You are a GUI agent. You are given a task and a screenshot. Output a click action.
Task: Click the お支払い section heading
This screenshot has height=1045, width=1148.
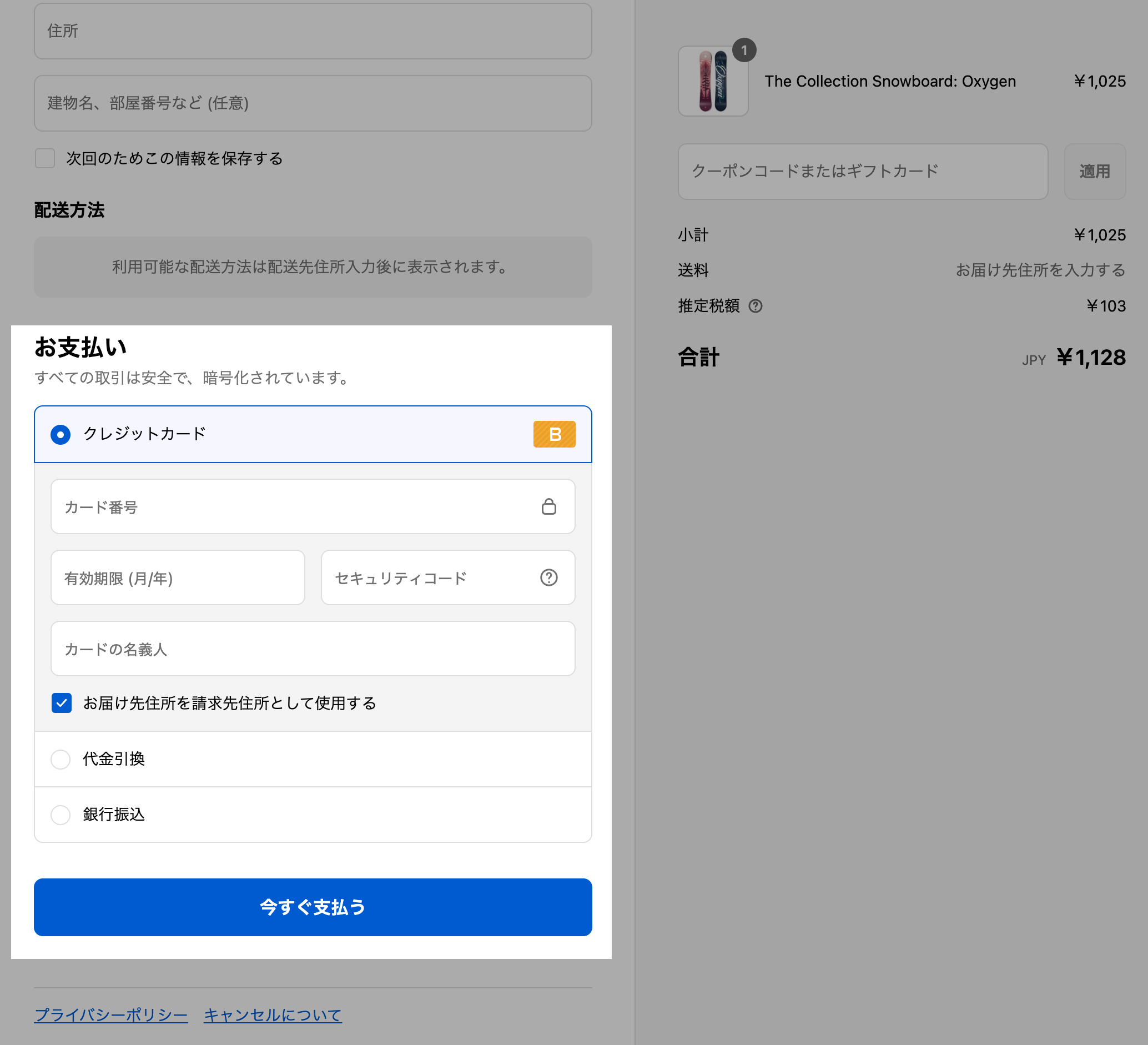(80, 348)
